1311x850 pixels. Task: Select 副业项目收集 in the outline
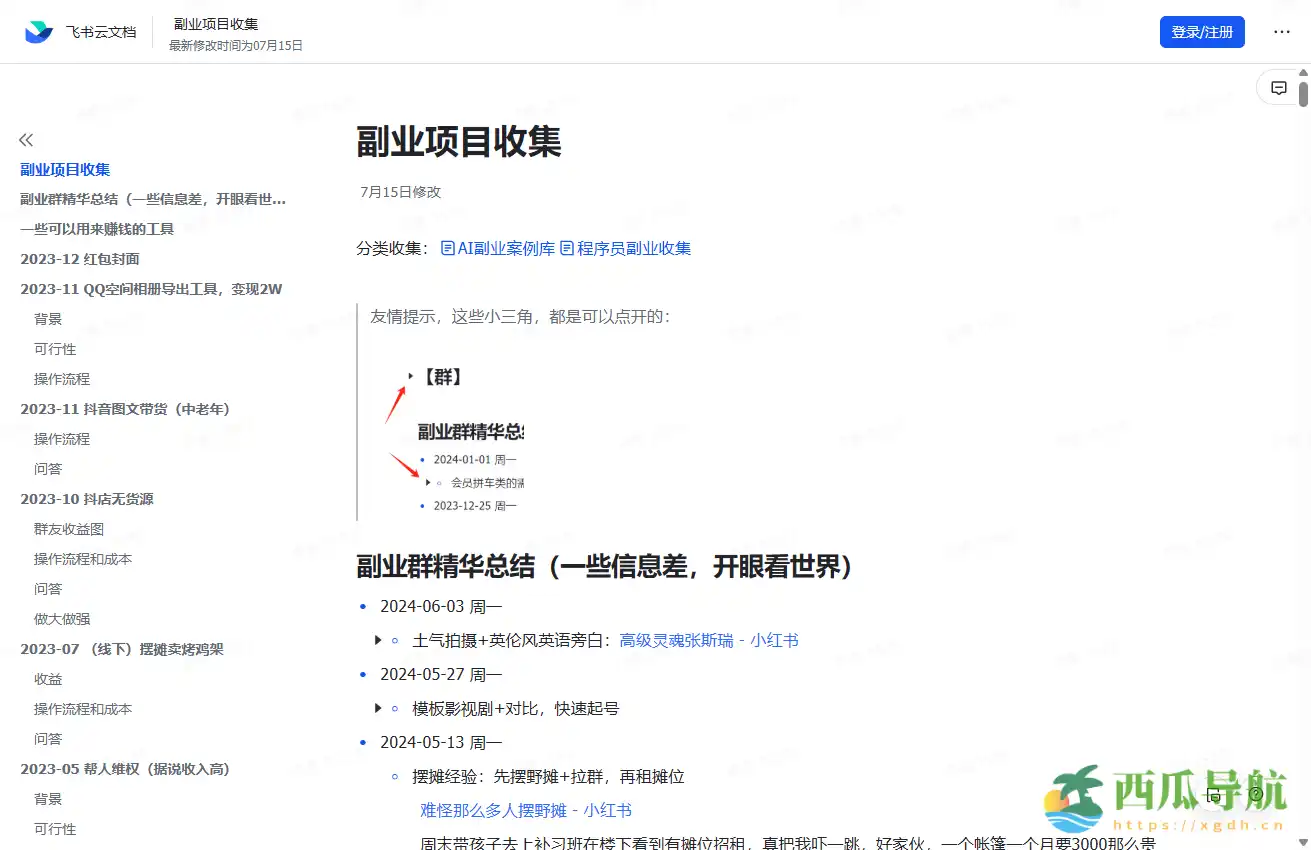coord(65,169)
